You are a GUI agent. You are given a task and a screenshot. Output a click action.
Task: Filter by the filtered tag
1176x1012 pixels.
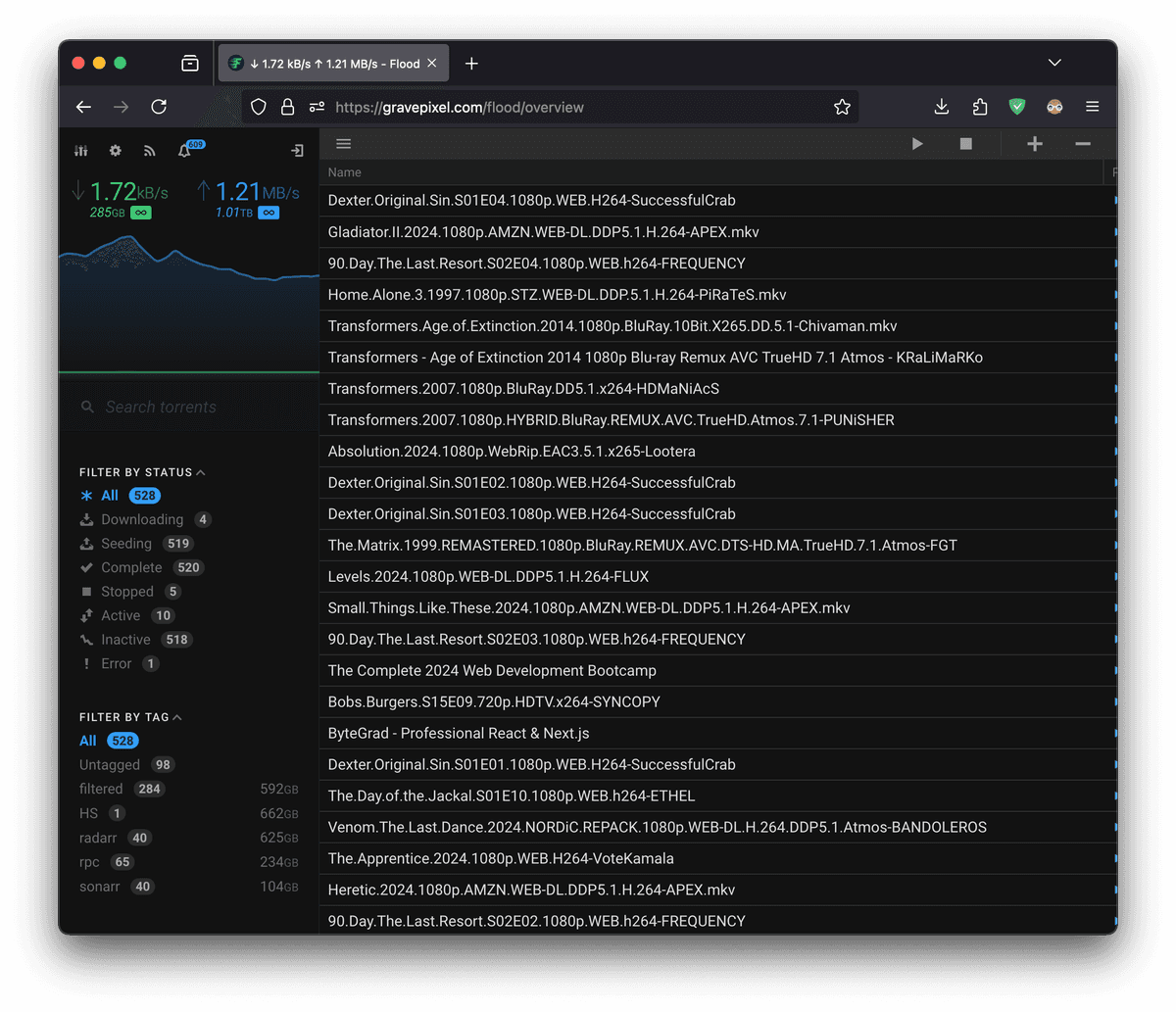[x=189, y=789]
